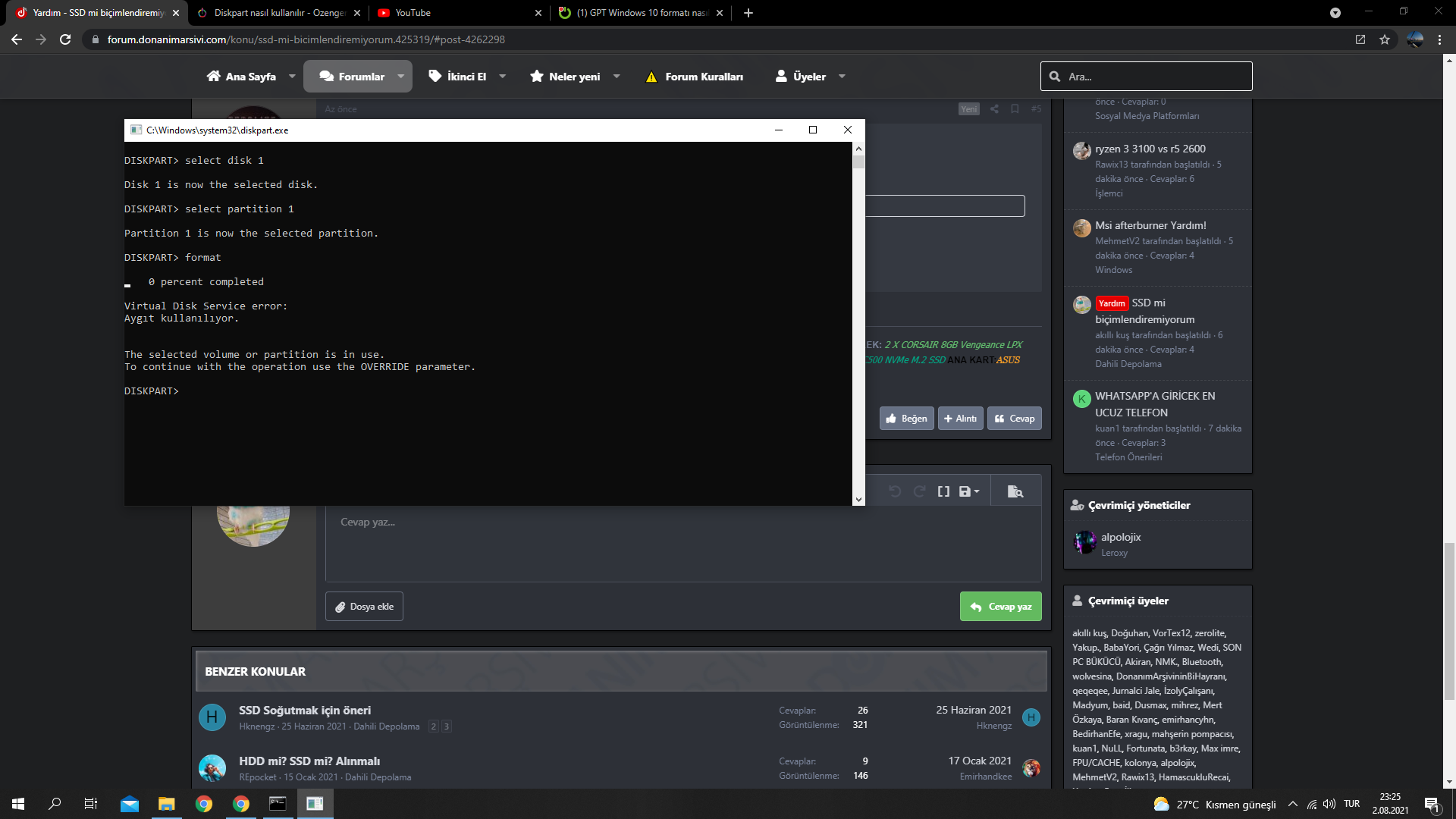Open the Chrome tab search dropdown
This screenshot has height=819, width=1456.
coord(1335,13)
